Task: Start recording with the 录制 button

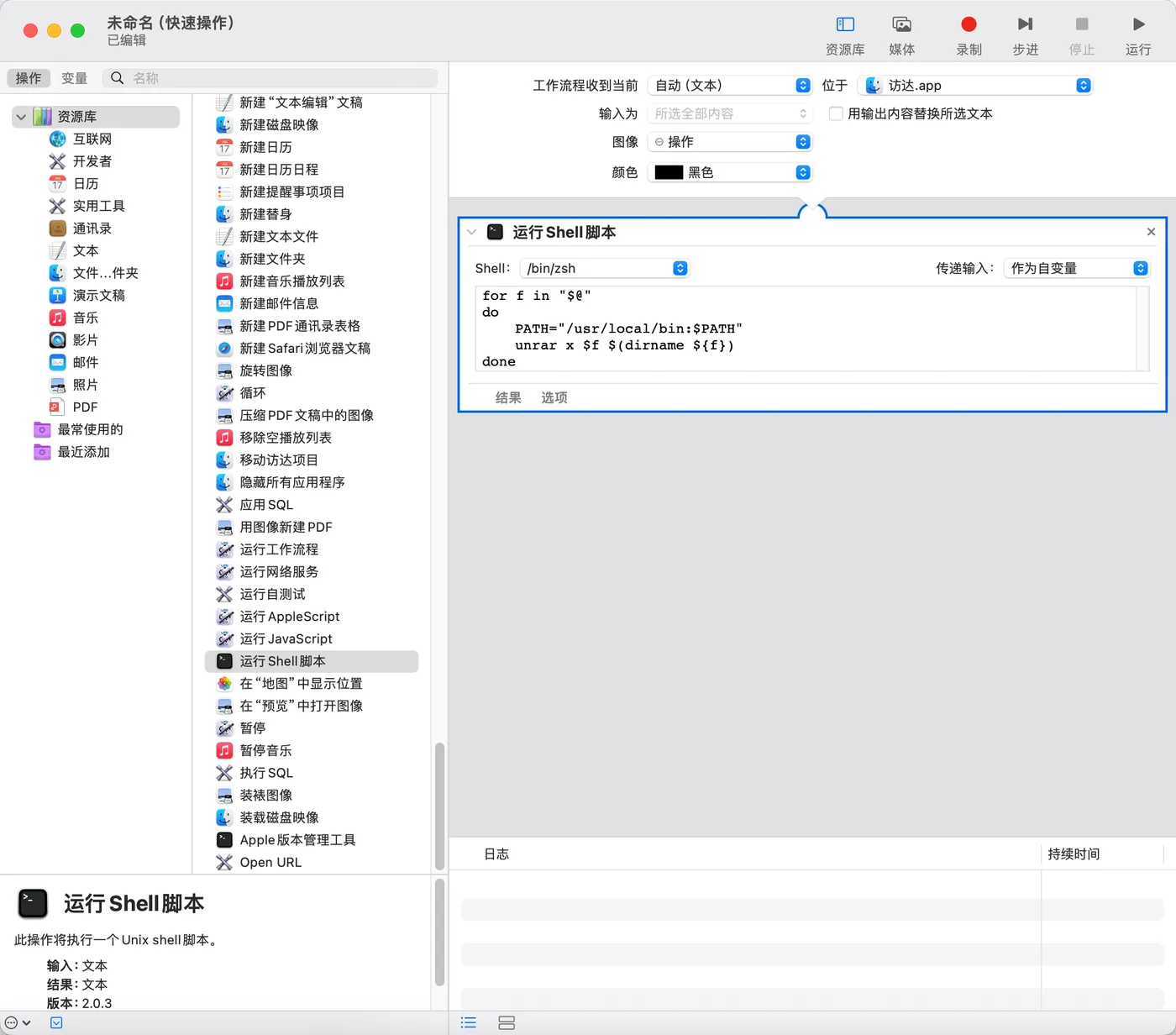Action: [969, 35]
